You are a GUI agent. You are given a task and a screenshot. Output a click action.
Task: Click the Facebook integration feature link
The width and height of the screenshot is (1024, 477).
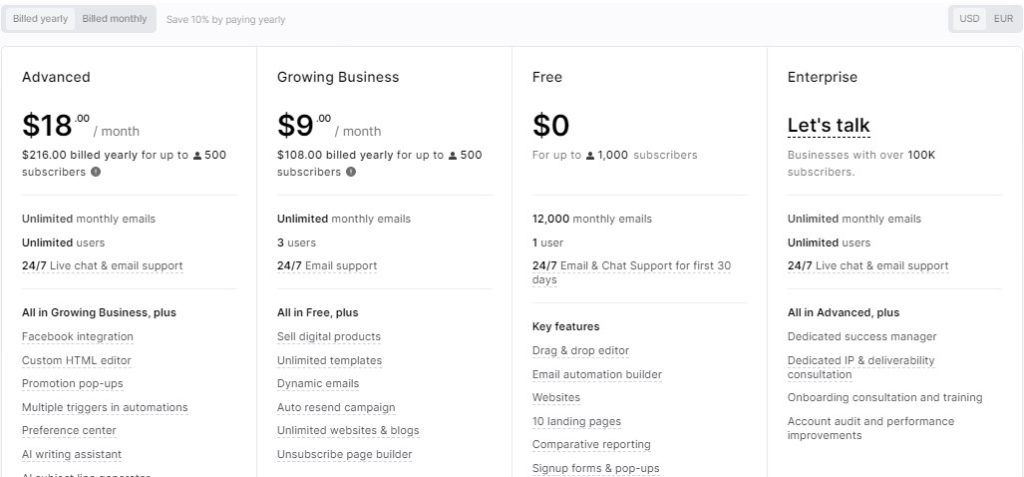pos(78,337)
